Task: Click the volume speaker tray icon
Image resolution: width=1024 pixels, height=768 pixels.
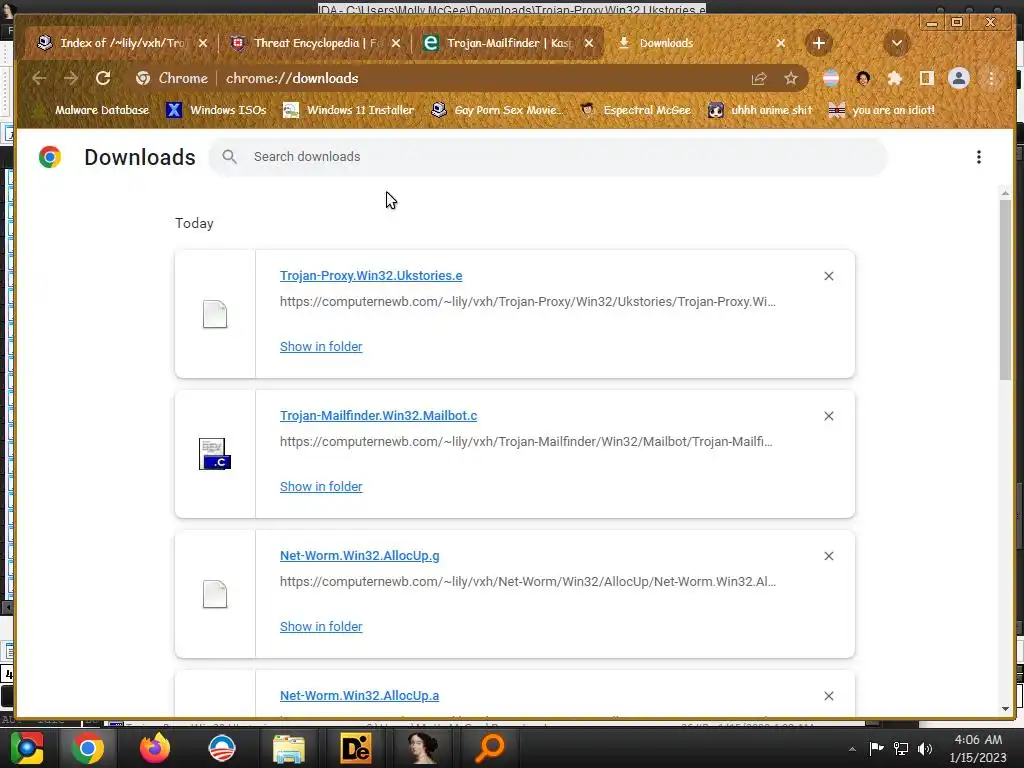Action: pos(925,748)
